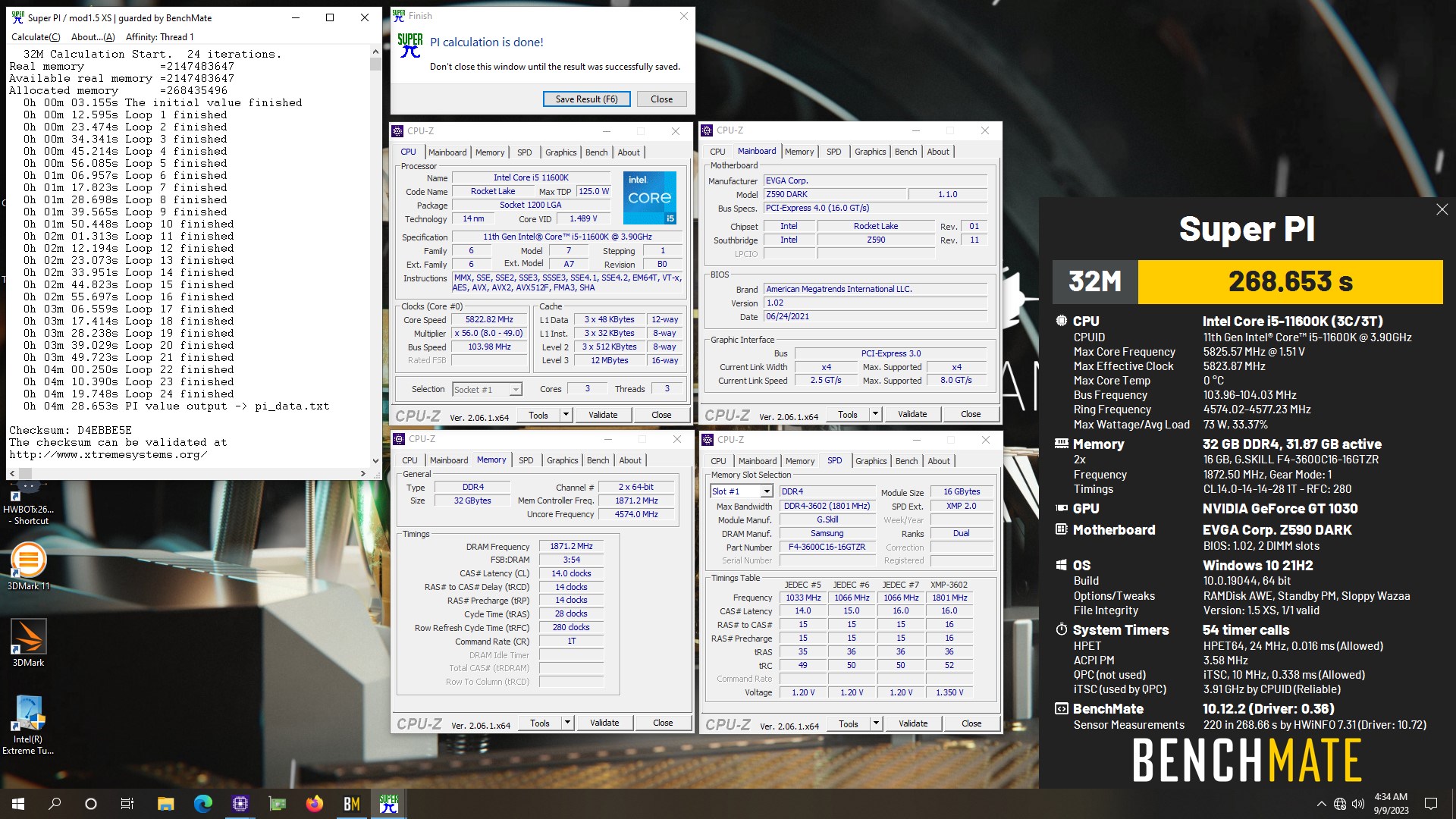
Task: Click the Super PI title bar icon
Action: [17, 17]
